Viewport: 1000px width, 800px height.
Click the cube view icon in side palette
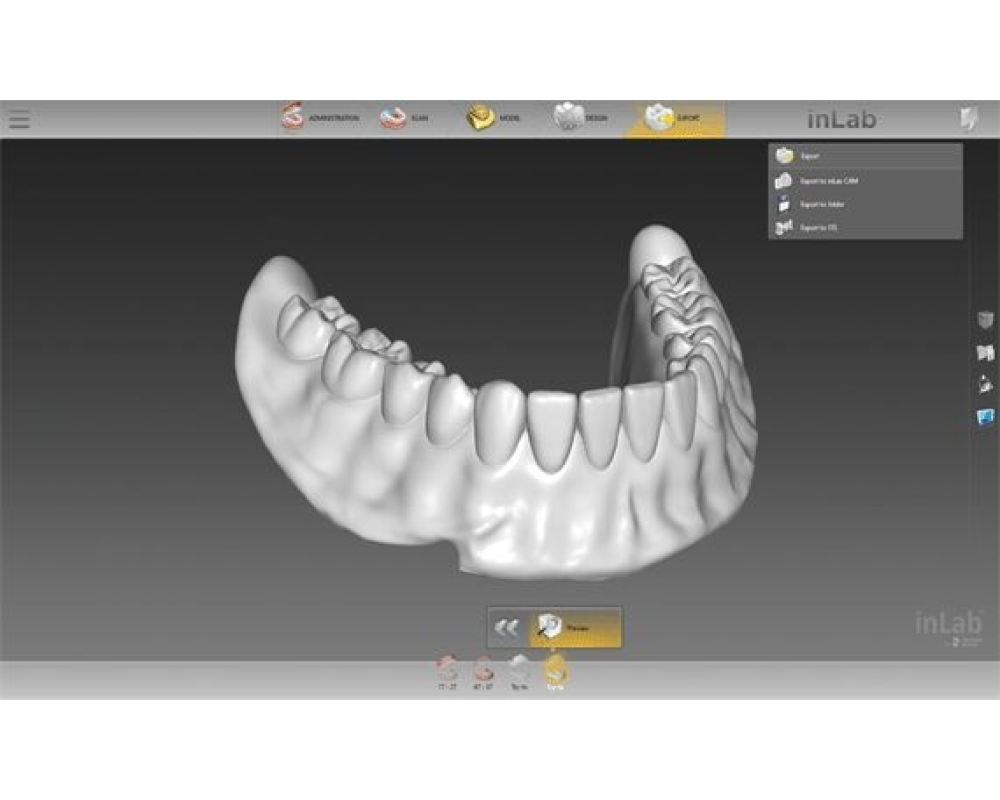pyautogui.click(x=985, y=319)
